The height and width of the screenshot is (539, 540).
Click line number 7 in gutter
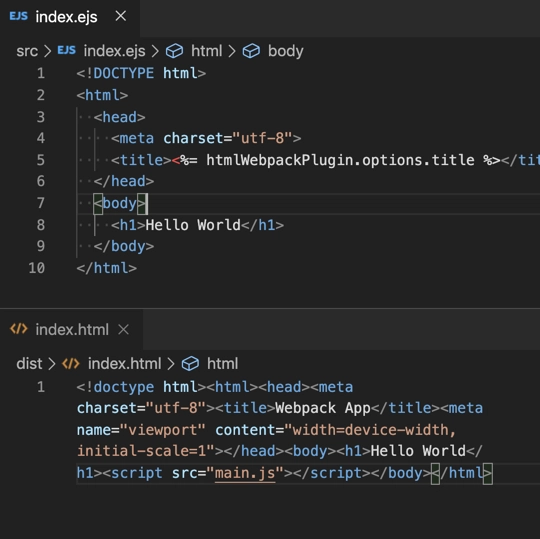pos(41,203)
